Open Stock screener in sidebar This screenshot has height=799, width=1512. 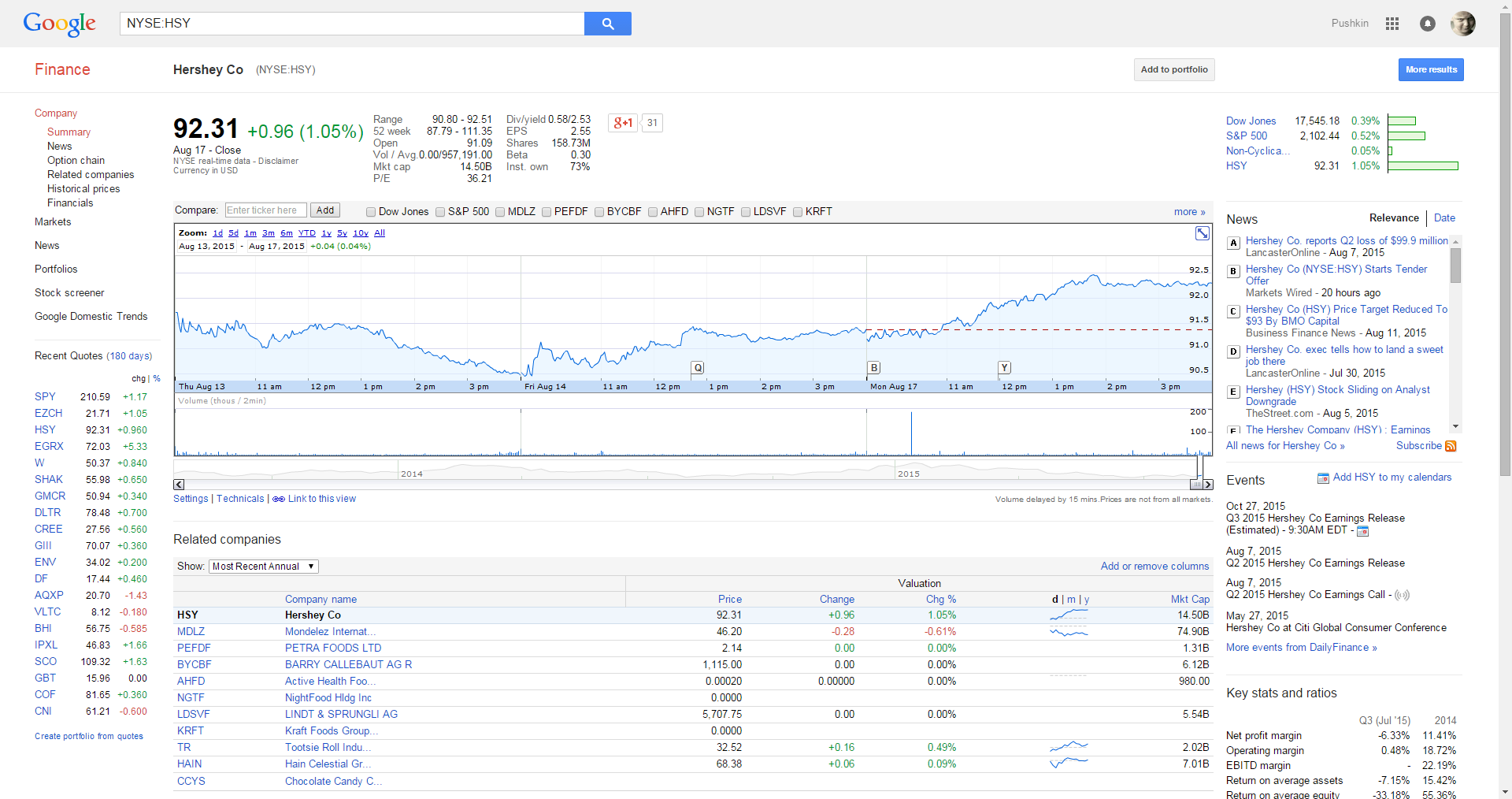coord(69,293)
